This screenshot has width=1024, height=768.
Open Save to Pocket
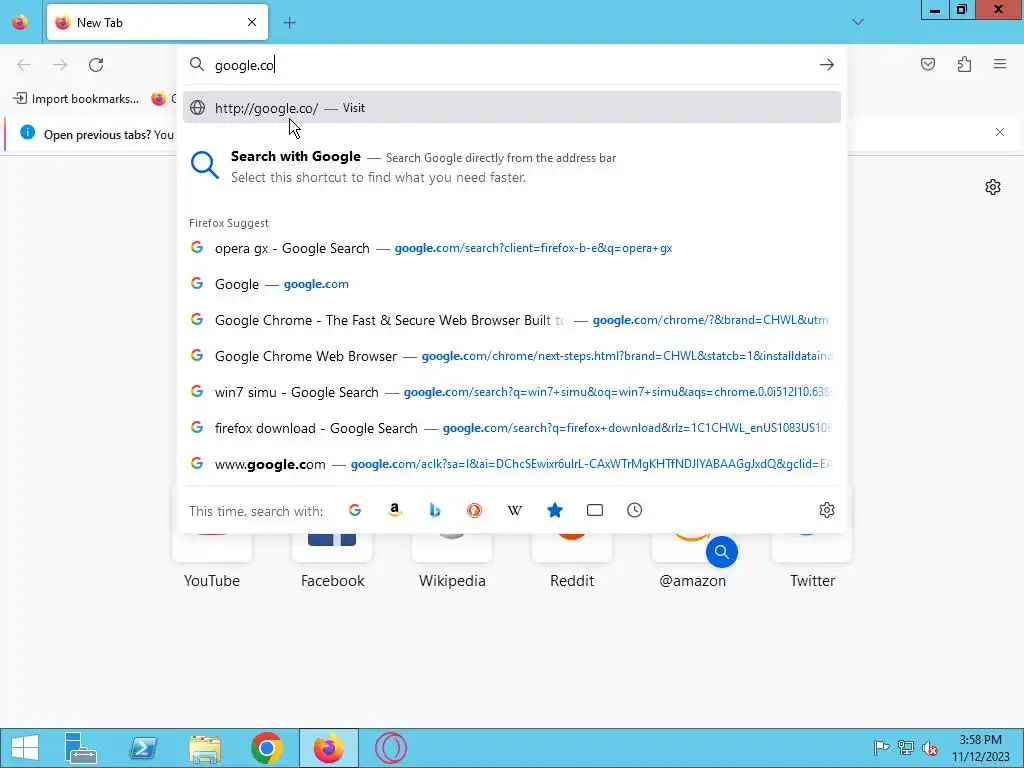[x=928, y=64]
